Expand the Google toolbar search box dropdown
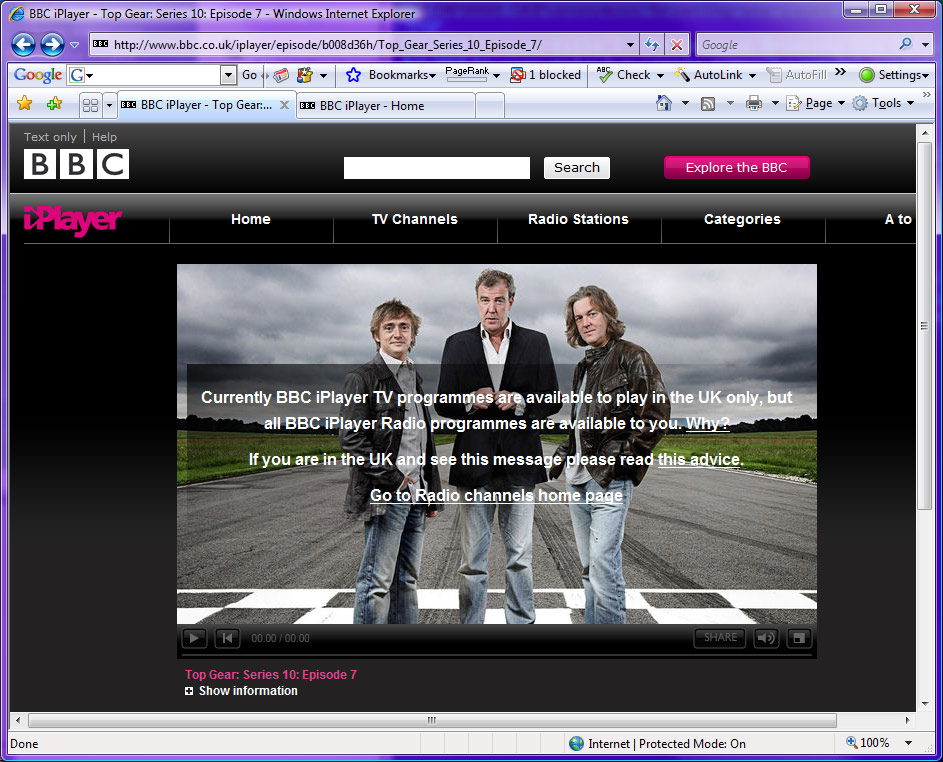 [228, 75]
